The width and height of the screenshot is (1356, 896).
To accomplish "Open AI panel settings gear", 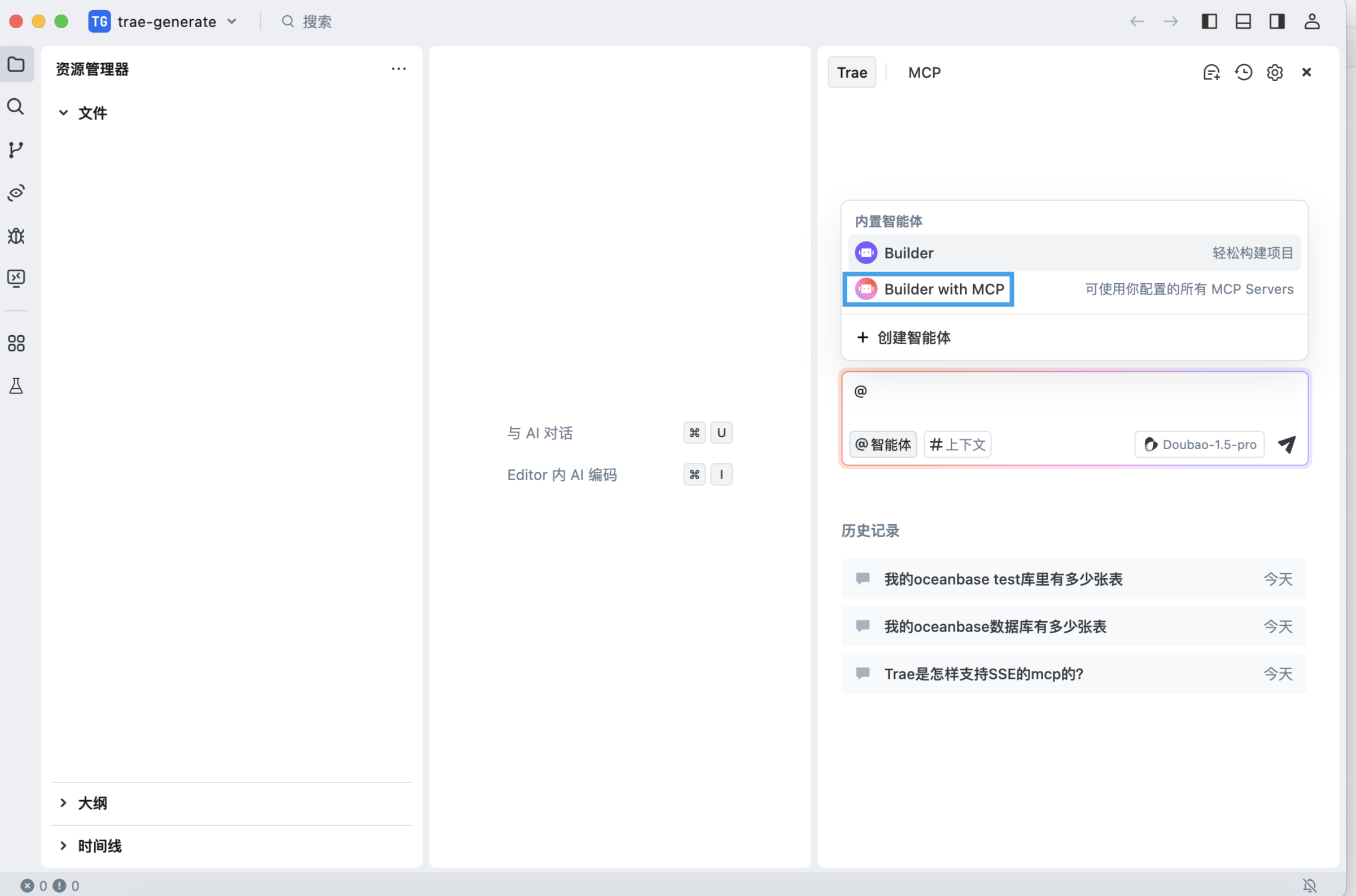I will pos(1274,73).
